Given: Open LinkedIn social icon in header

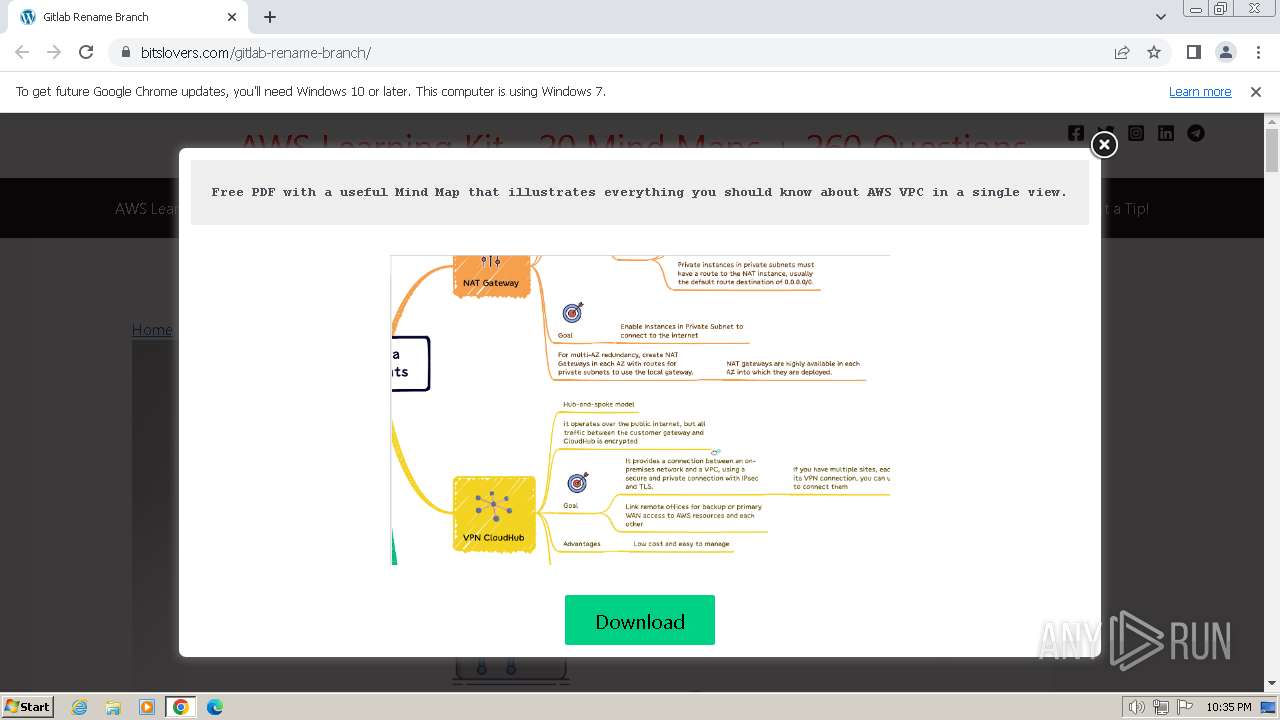Looking at the screenshot, I should click(x=1166, y=133).
